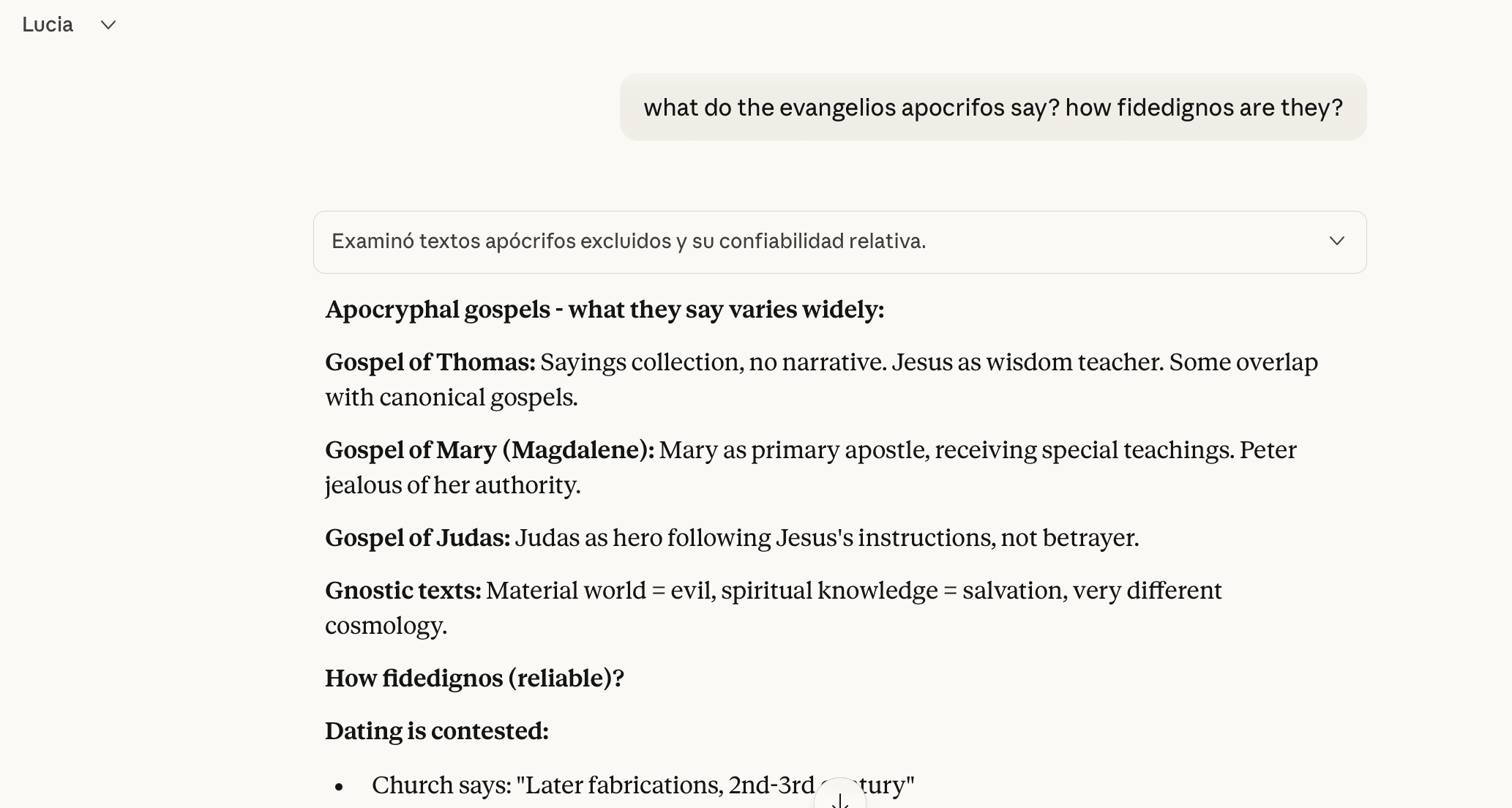Viewport: 1512px width, 808px height.
Task: Click 'with canonical gospels.' text line
Action: (x=451, y=397)
